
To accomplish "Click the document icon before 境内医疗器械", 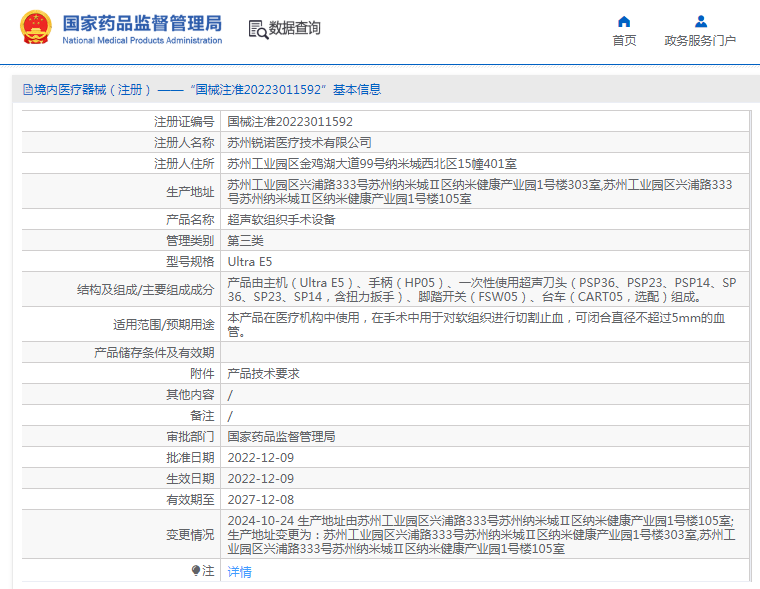I will pyautogui.click(x=28, y=90).
